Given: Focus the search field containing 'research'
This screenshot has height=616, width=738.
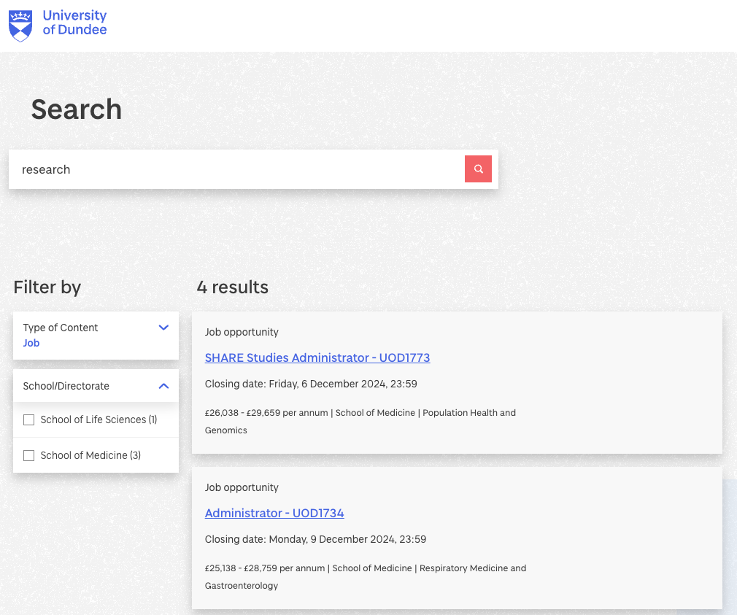Looking at the screenshot, I should pyautogui.click(x=236, y=170).
